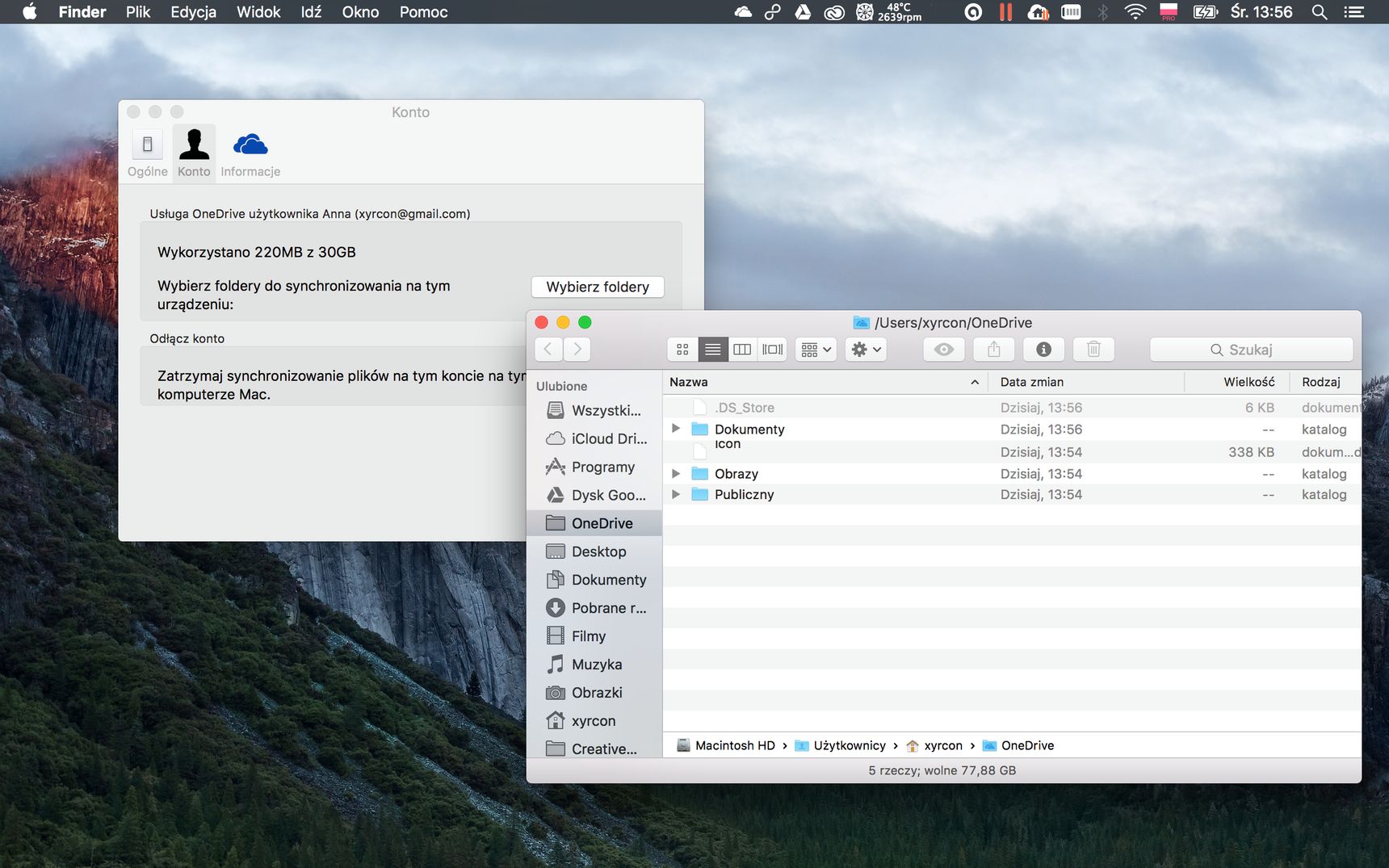1389x868 pixels.
Task: Open Muzyka in Finder sidebar
Action: point(594,665)
